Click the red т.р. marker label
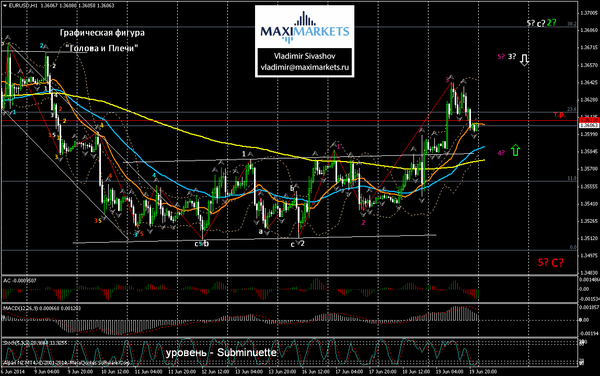This screenshot has width=600, height=376. coord(559,114)
